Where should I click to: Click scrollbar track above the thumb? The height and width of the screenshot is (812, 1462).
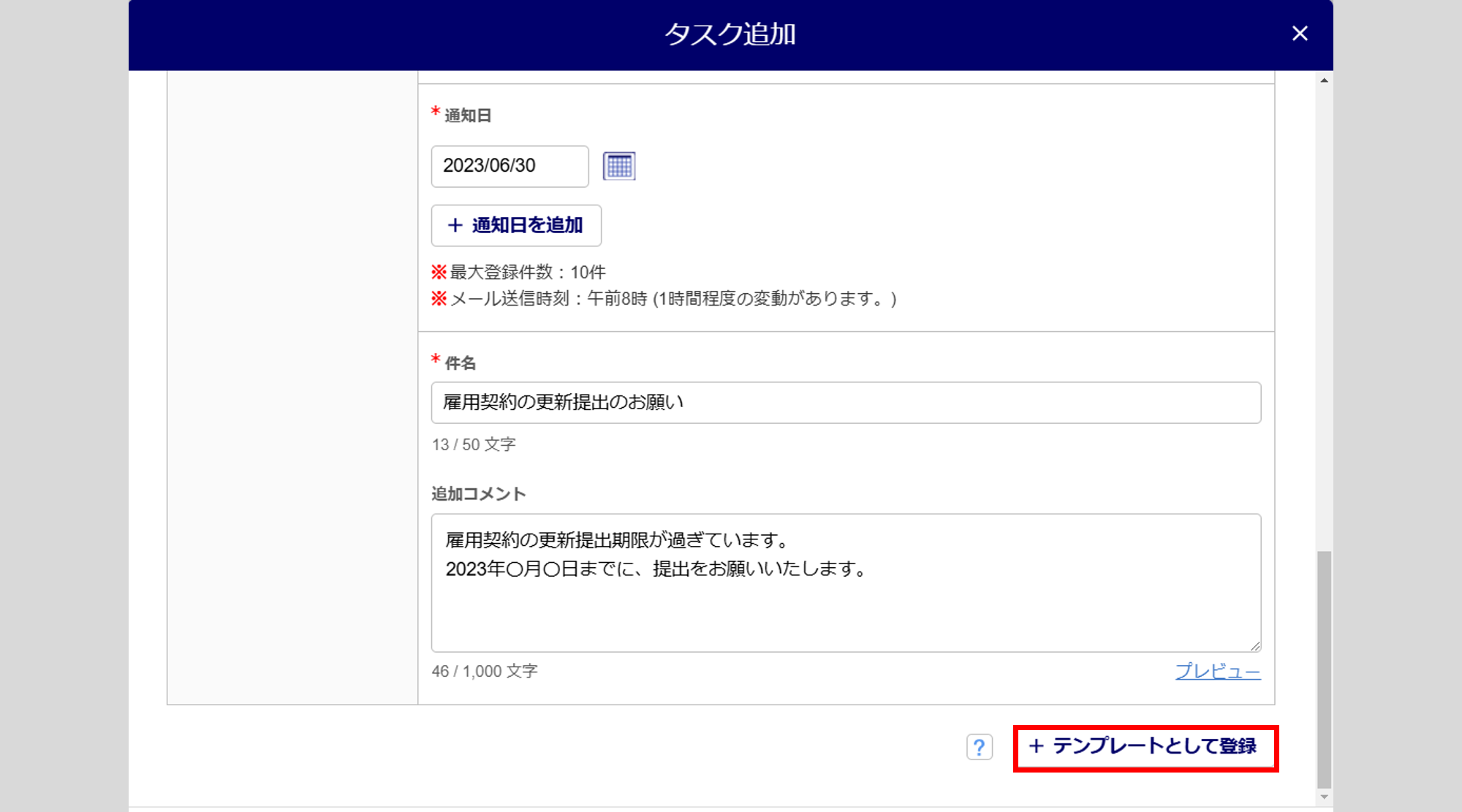1324,314
